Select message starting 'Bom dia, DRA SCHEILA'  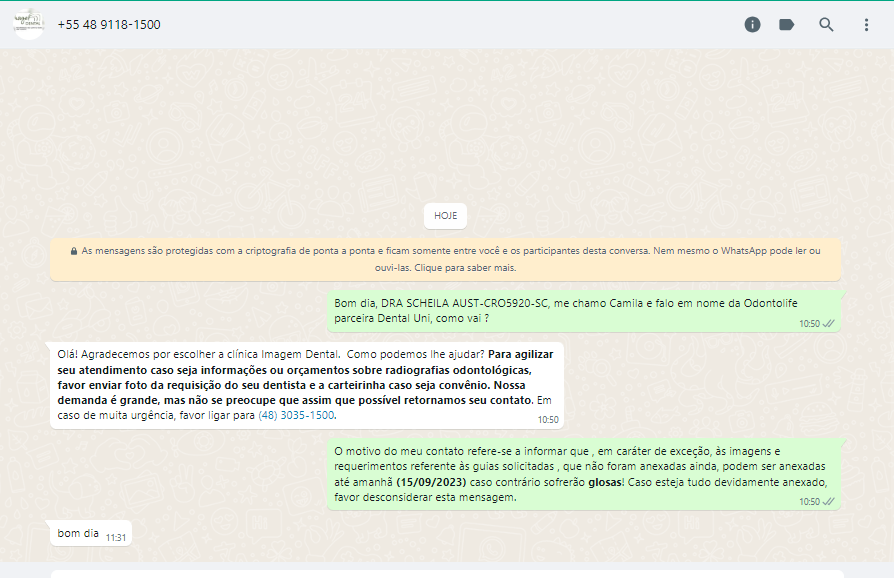pos(584,311)
